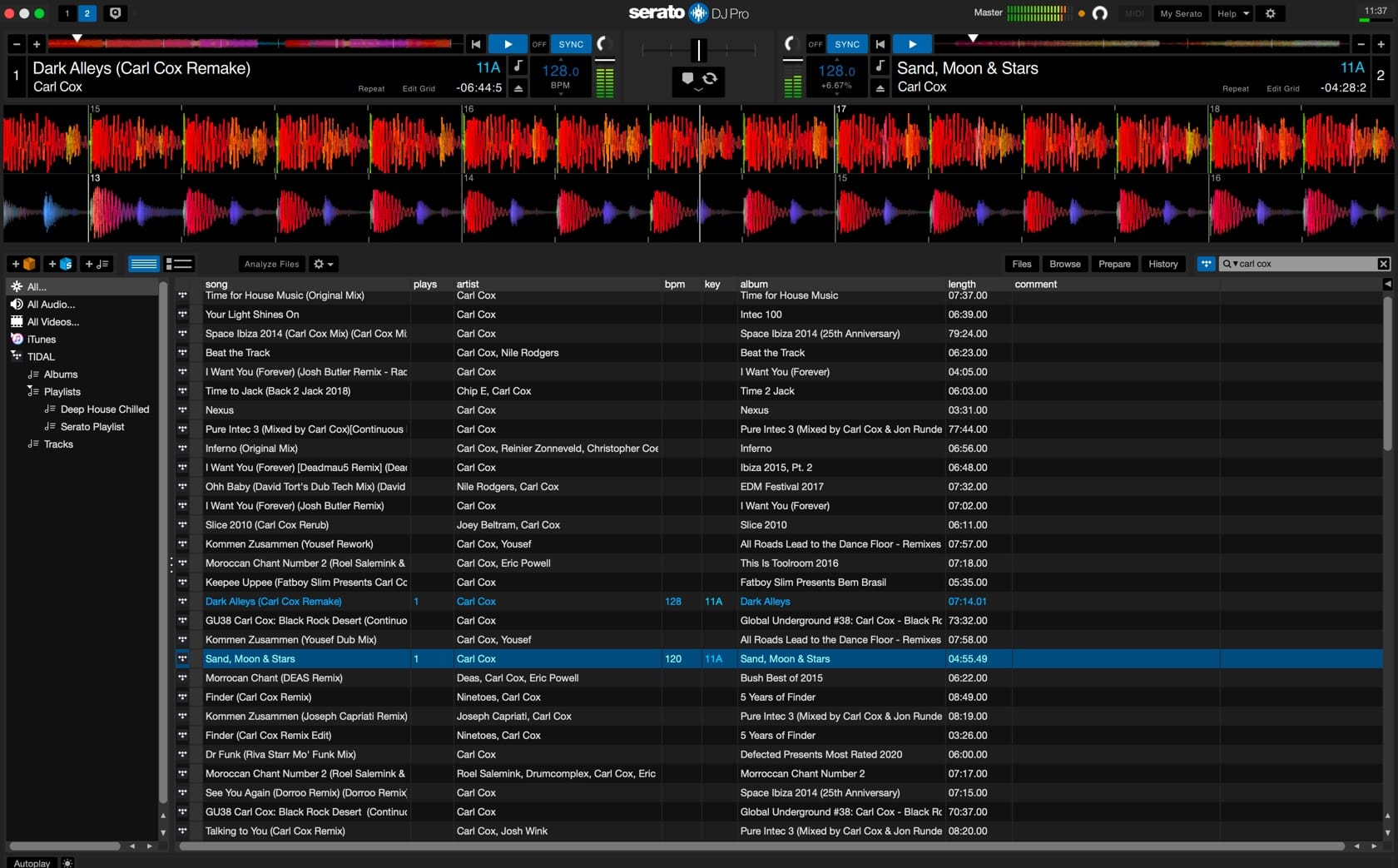Viewport: 1398px width, 868px height.
Task: Open the History panel tab
Action: (x=1163, y=264)
